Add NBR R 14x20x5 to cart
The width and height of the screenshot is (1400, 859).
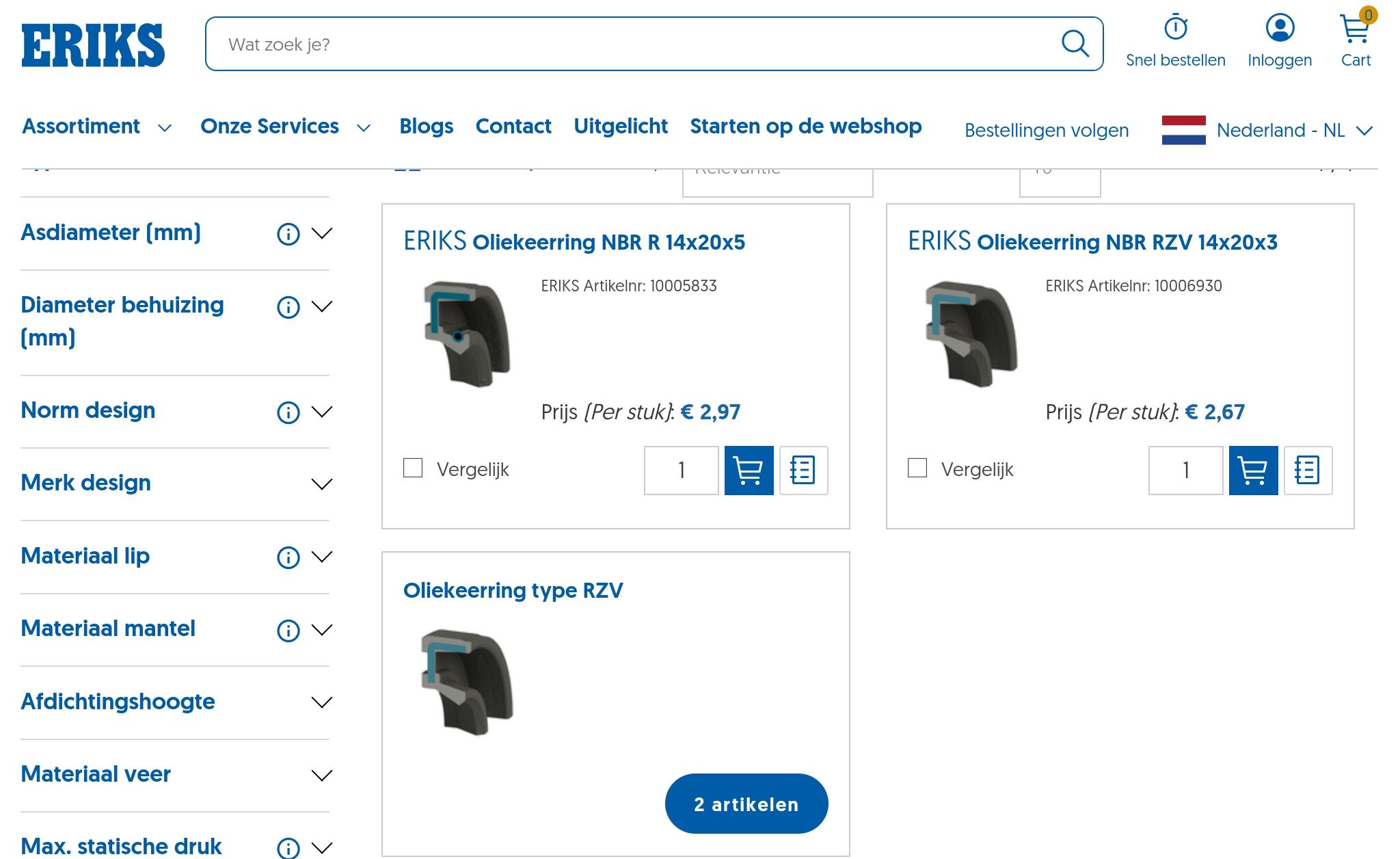pyautogui.click(x=749, y=471)
